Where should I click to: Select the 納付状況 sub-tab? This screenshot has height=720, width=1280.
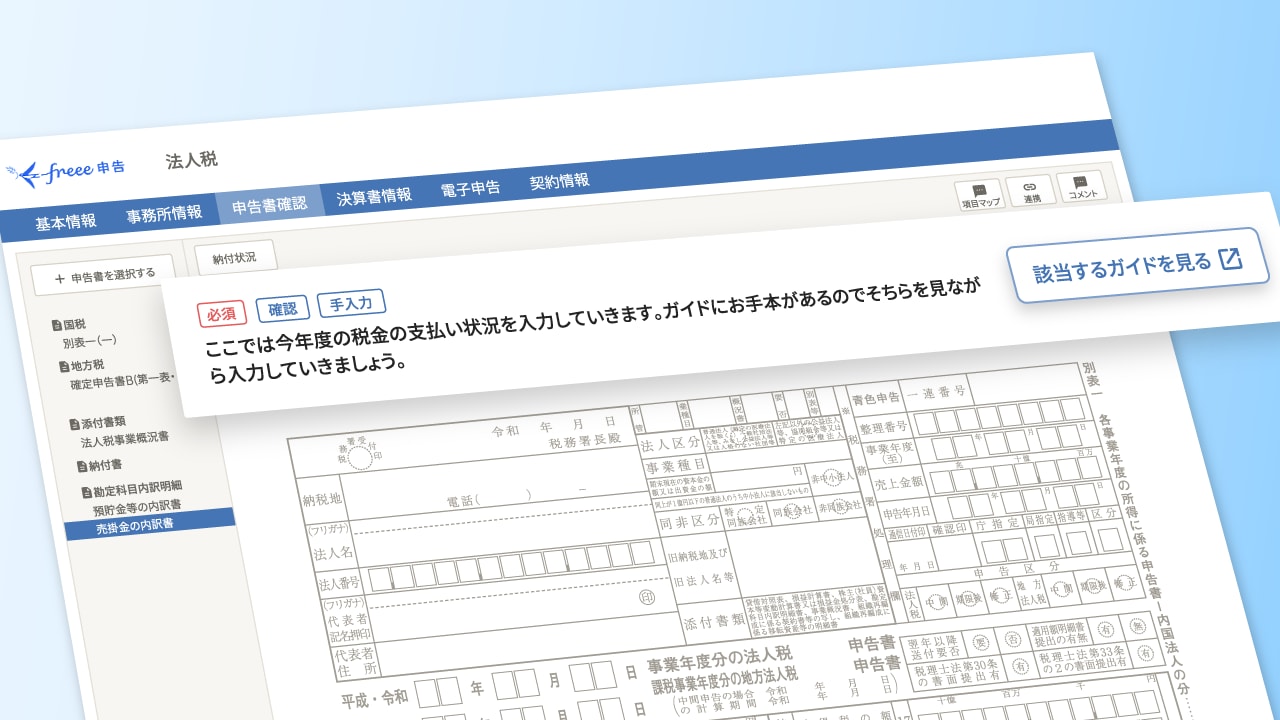tap(234, 258)
